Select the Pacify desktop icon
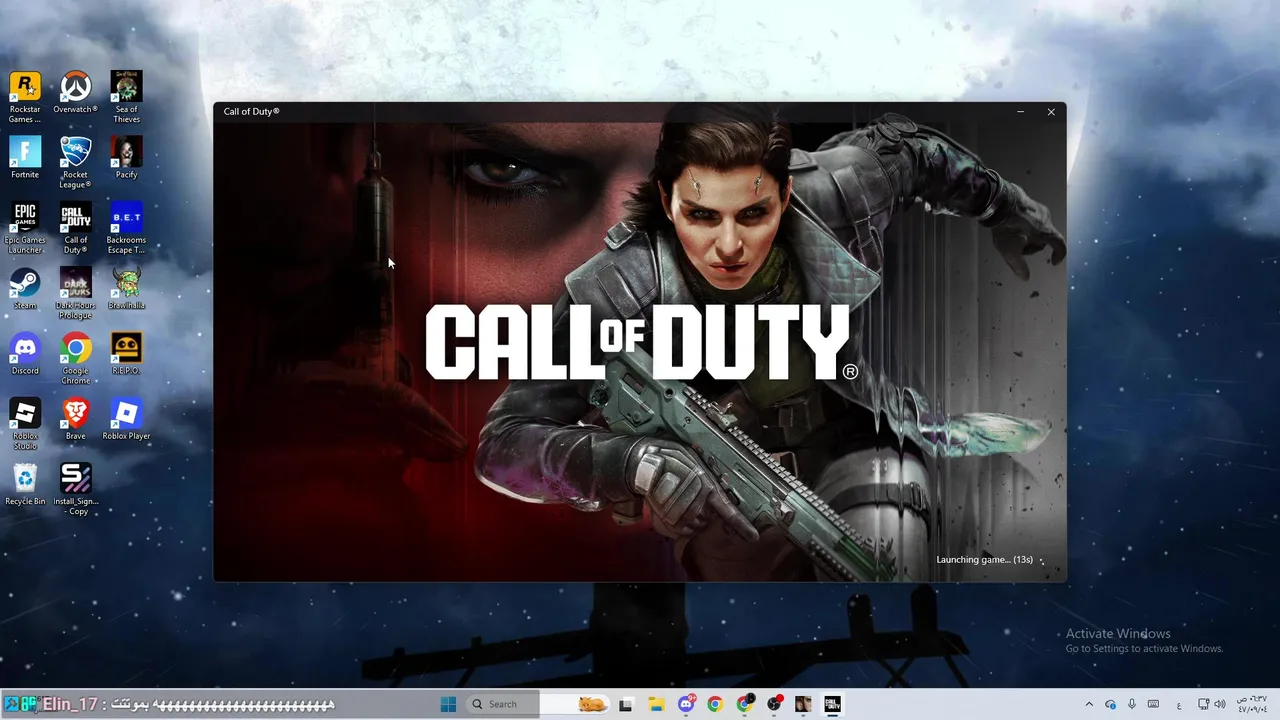Image resolution: width=1280 pixels, height=720 pixels. (x=127, y=158)
